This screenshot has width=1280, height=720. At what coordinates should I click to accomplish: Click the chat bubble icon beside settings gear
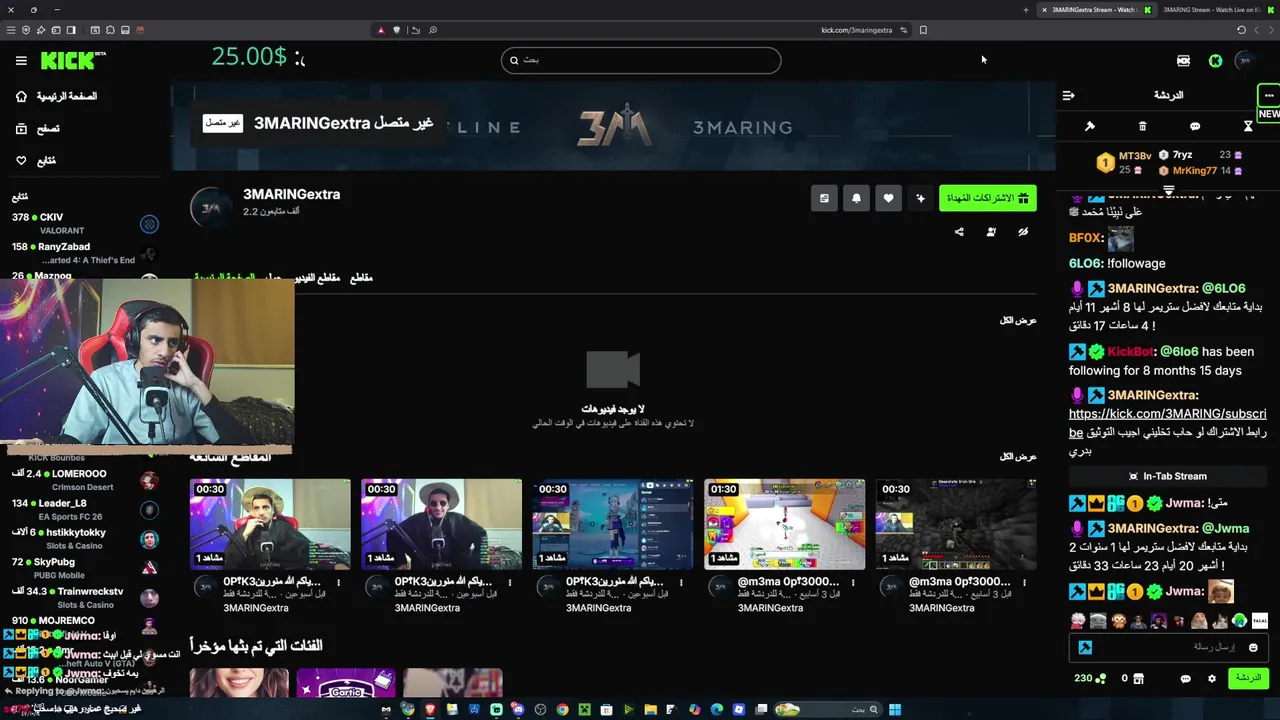click(x=1185, y=678)
